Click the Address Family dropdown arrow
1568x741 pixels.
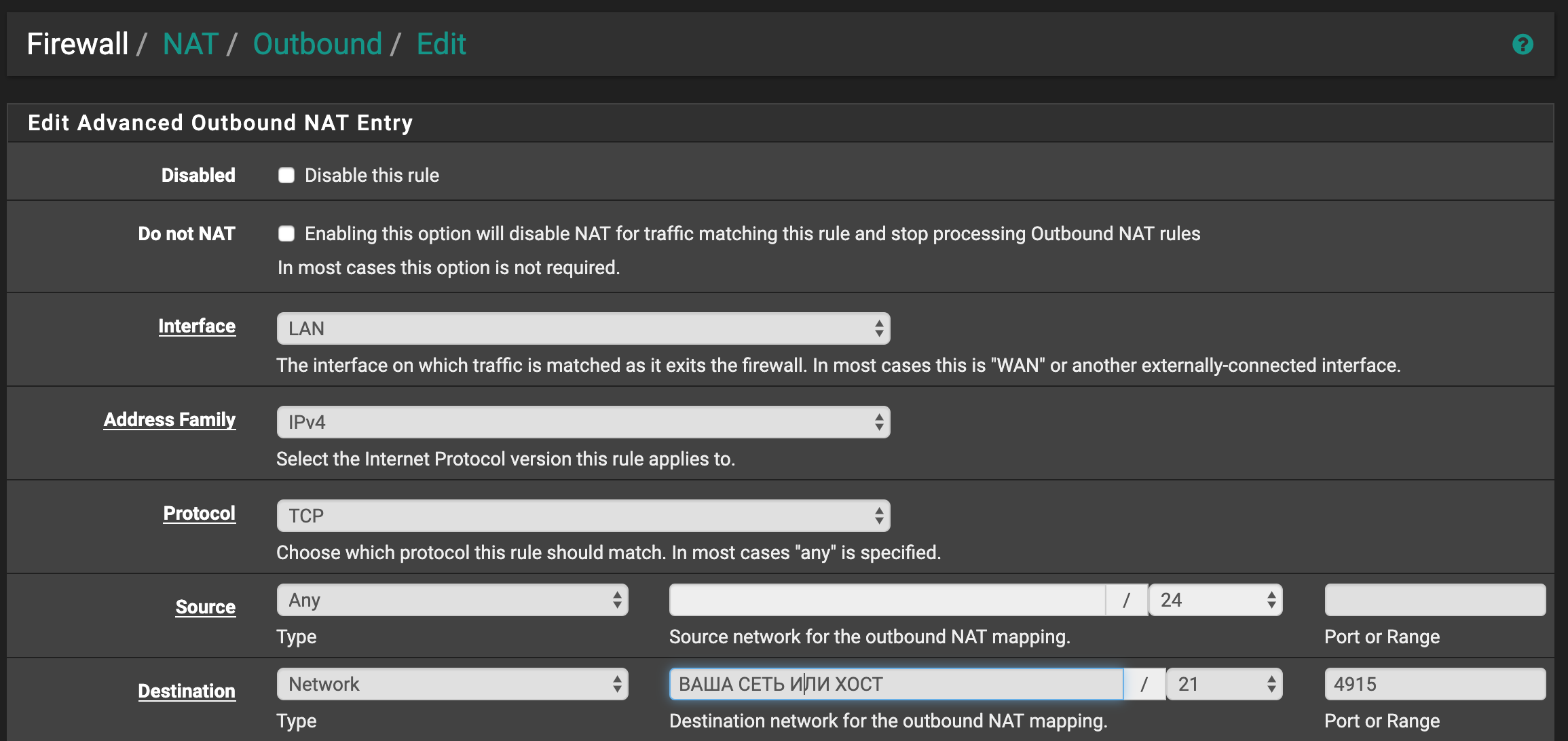[x=876, y=422]
